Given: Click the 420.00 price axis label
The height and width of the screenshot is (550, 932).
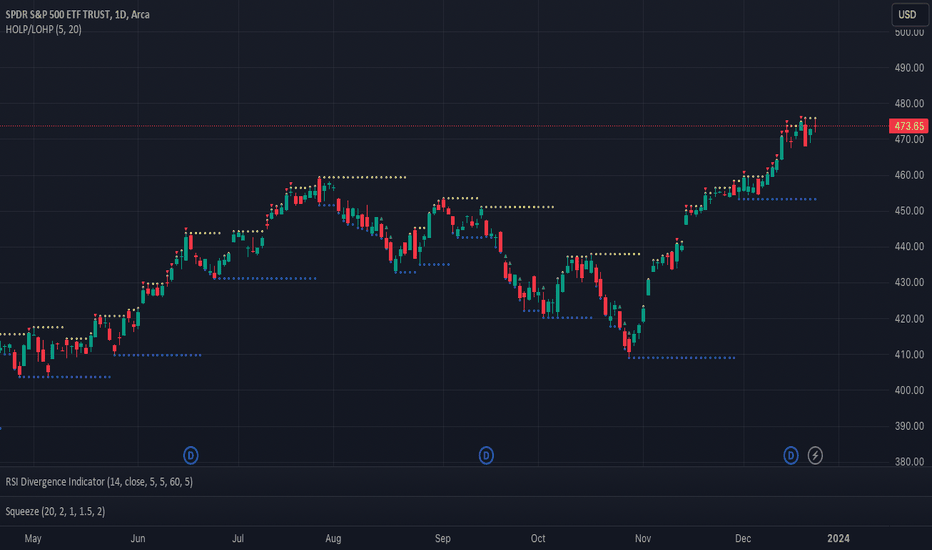Looking at the screenshot, I should coord(909,319).
